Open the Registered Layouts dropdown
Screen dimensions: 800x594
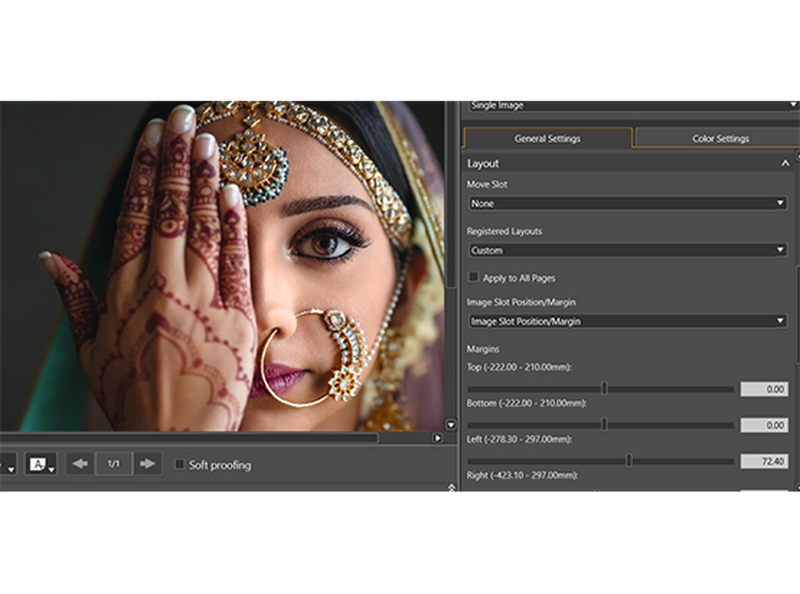coord(627,250)
